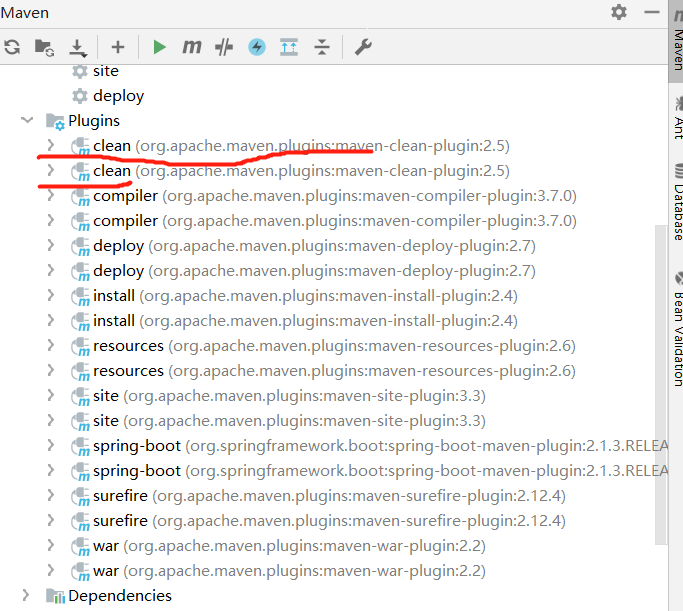
Task: Click plugin icon of second install plugin
Action: pyautogui.click(x=81, y=322)
